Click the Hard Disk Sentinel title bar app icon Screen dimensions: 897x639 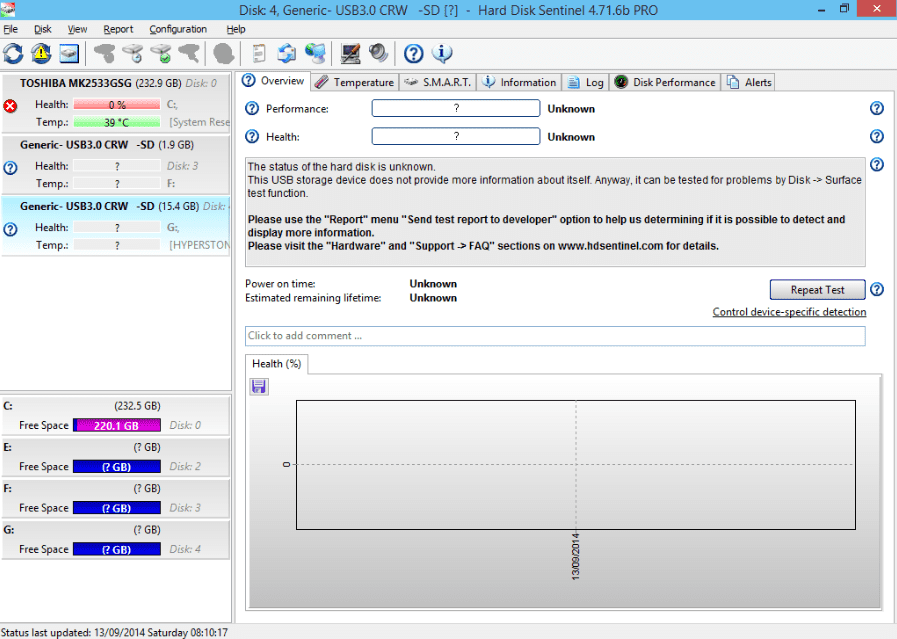tap(8, 9)
